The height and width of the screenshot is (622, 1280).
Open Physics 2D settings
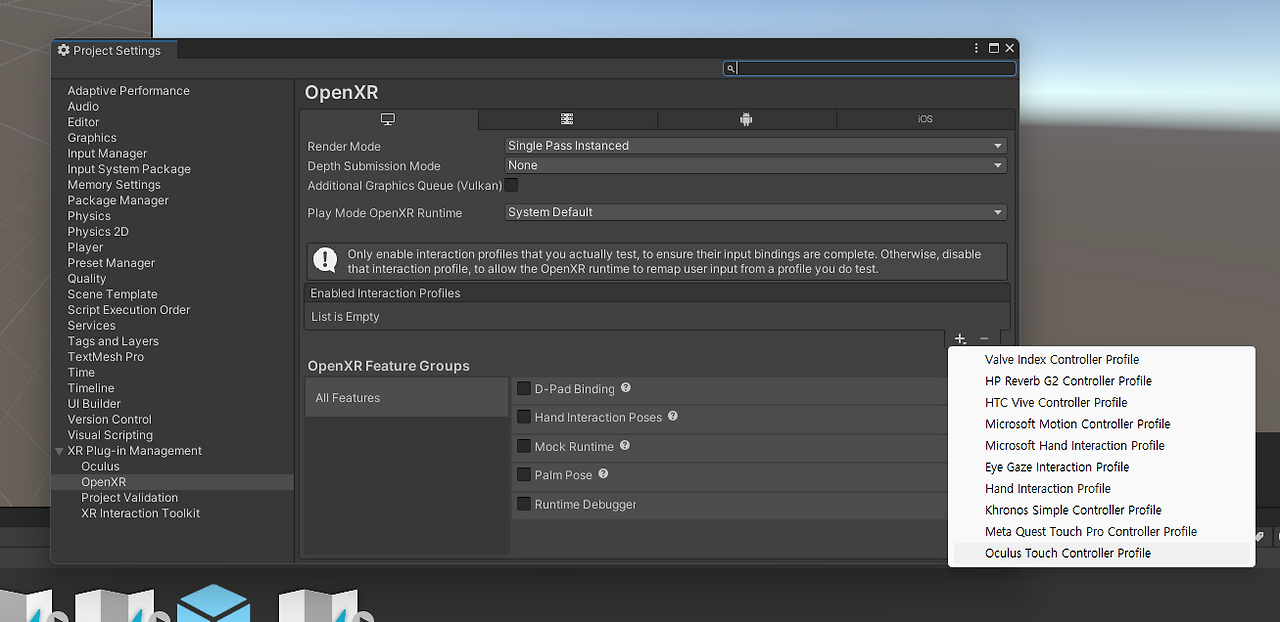(x=98, y=232)
